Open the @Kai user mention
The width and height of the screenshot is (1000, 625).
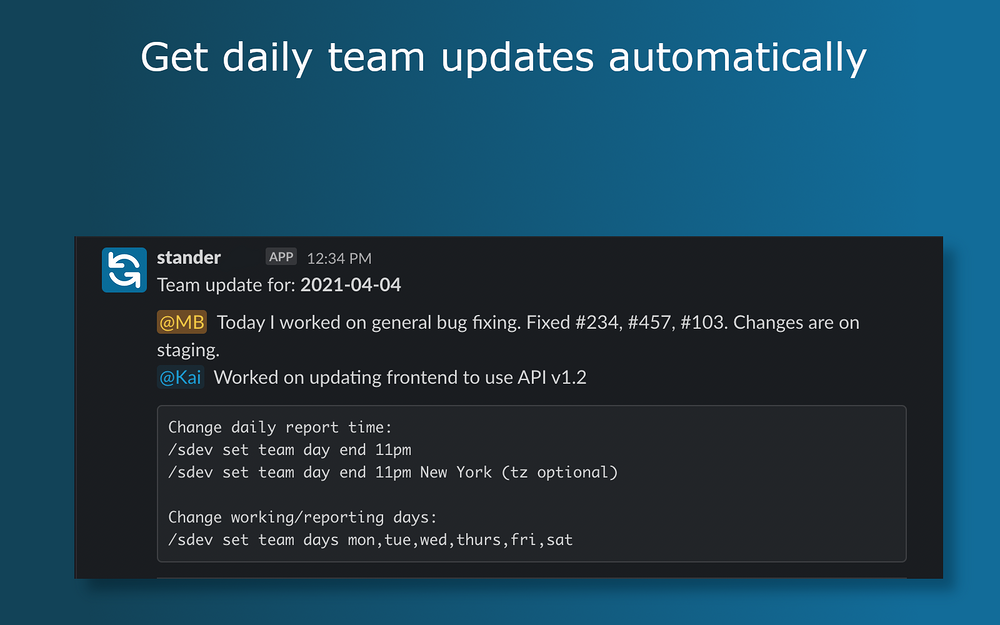coord(180,377)
